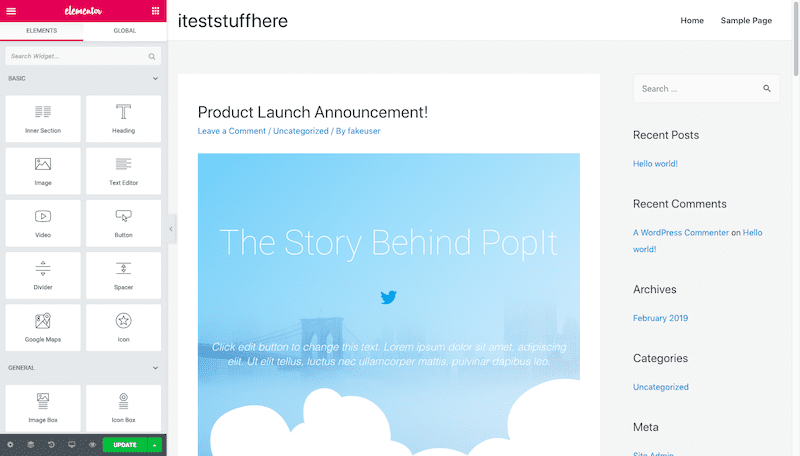800x456 pixels.
Task: Open the Sample Page menu item
Action: coord(746,20)
